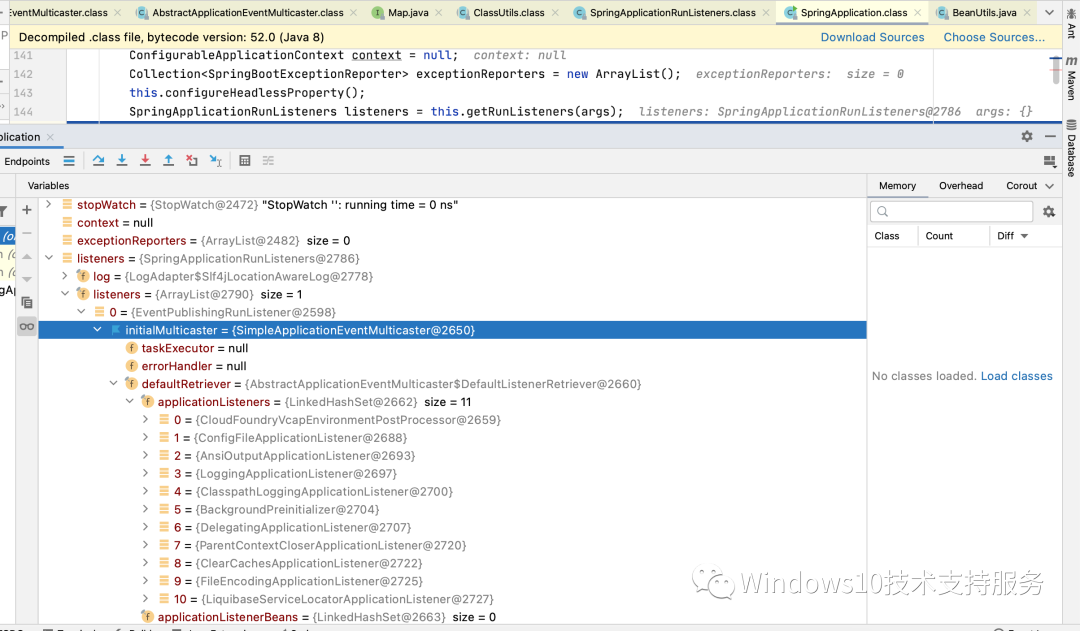Switch to the BeanUtils.java tab
Viewport: 1080px width, 631px height.
(984, 12)
